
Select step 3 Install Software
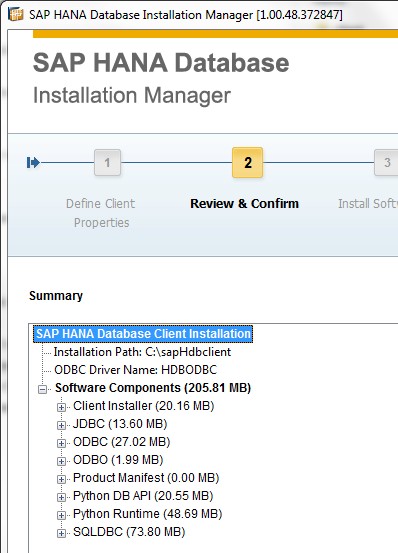tap(386, 162)
